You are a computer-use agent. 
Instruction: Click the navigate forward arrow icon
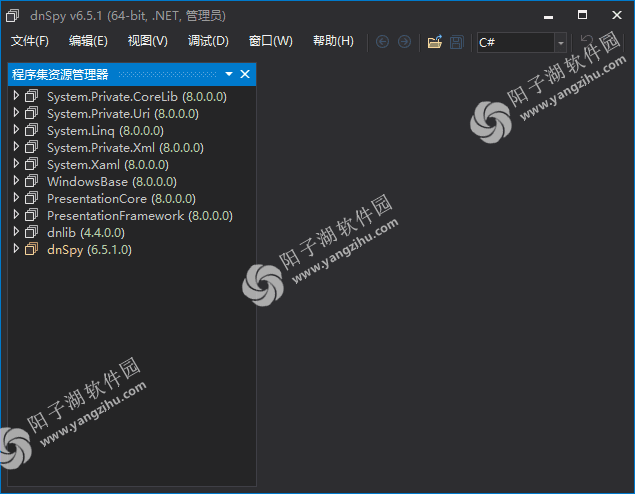tap(404, 42)
